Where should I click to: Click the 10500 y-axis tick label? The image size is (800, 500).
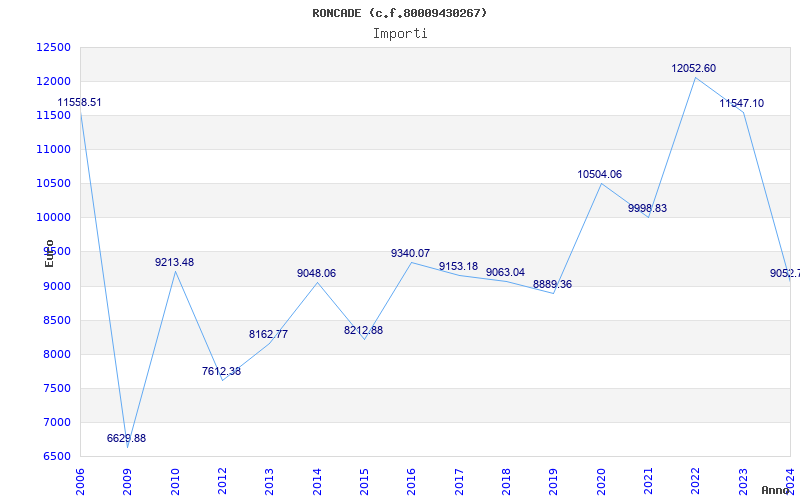pyautogui.click(x=54, y=184)
